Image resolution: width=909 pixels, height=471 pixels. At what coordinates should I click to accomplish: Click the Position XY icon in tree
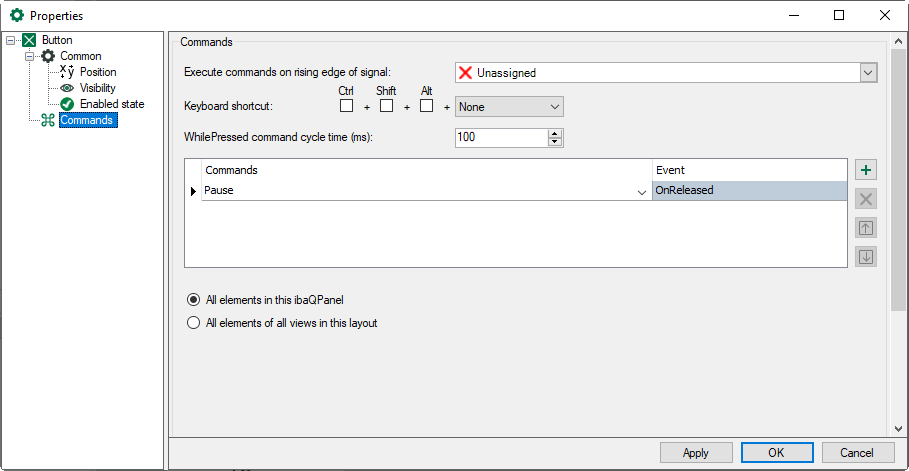[67, 72]
